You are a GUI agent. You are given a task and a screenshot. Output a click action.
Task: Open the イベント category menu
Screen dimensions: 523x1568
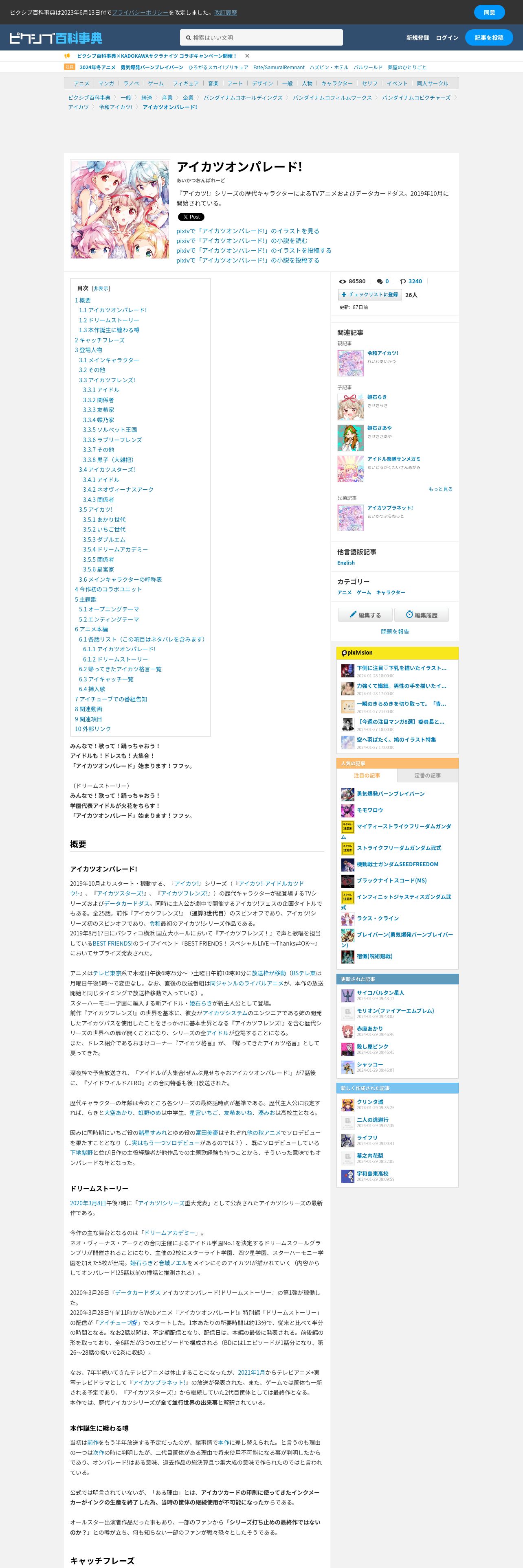pos(397,83)
